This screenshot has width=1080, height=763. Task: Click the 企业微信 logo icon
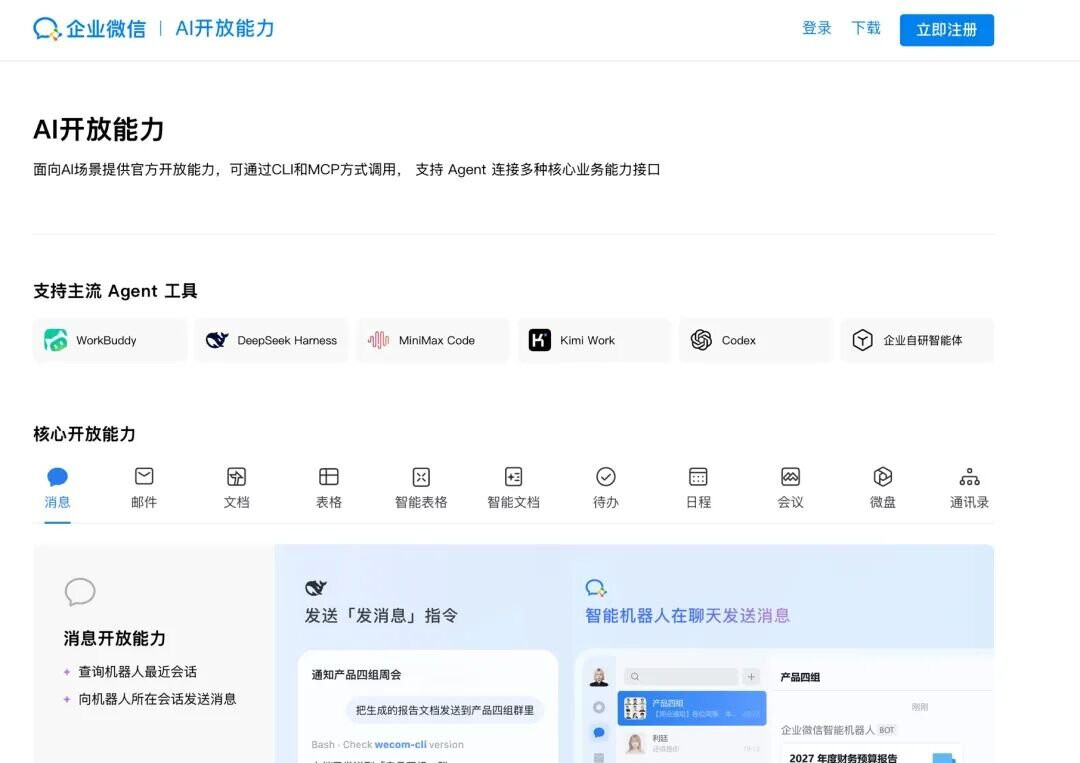[x=47, y=29]
